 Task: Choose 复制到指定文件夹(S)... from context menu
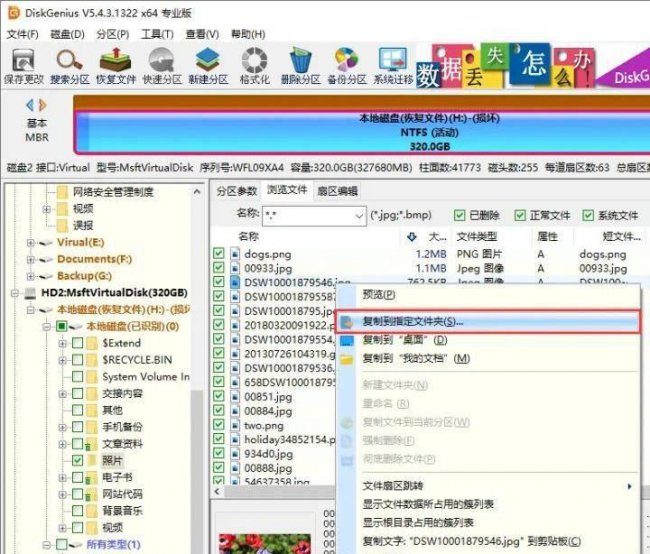[x=488, y=321]
